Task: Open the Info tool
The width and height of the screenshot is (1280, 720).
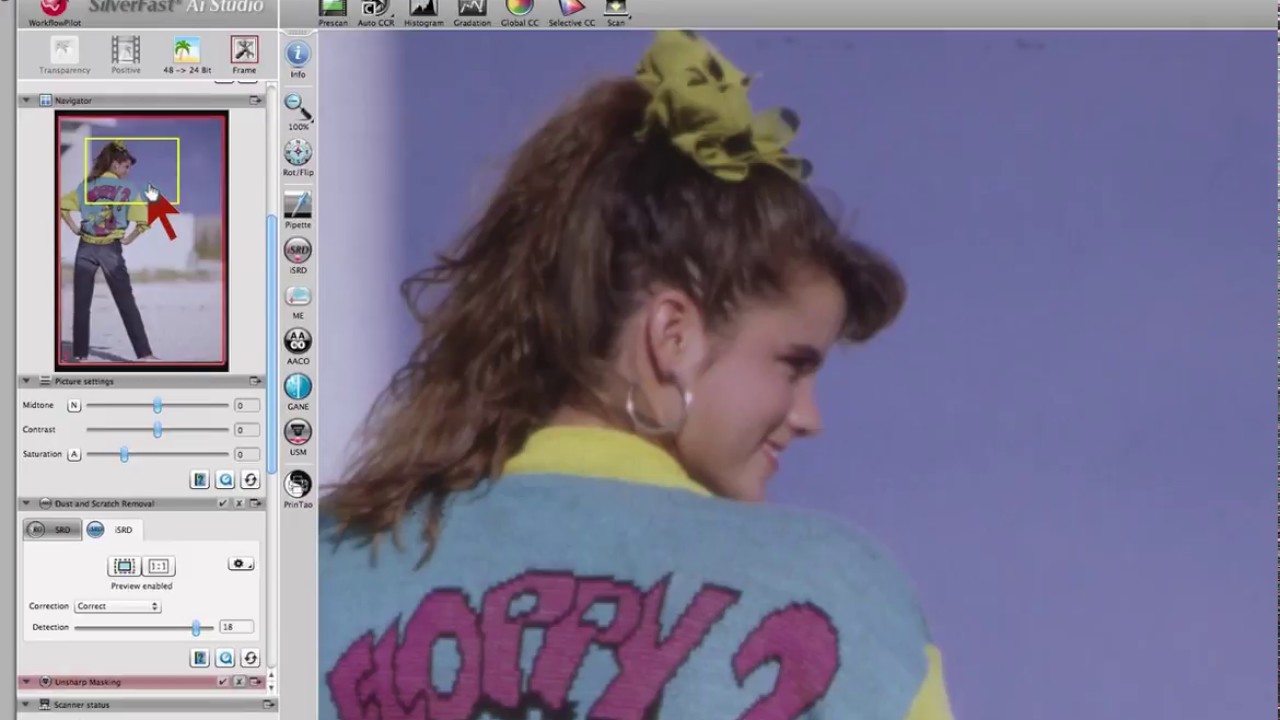Action: pos(298,60)
